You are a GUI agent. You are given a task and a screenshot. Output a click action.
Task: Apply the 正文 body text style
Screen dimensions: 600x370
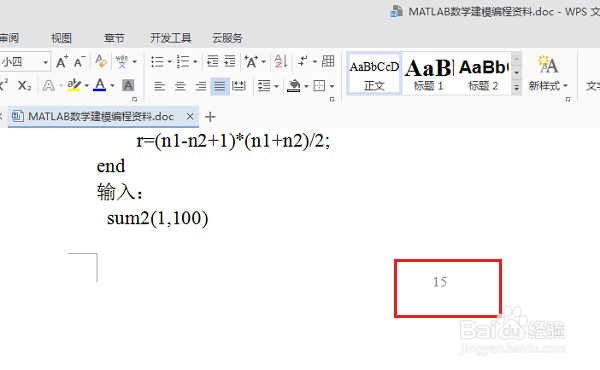click(x=375, y=74)
